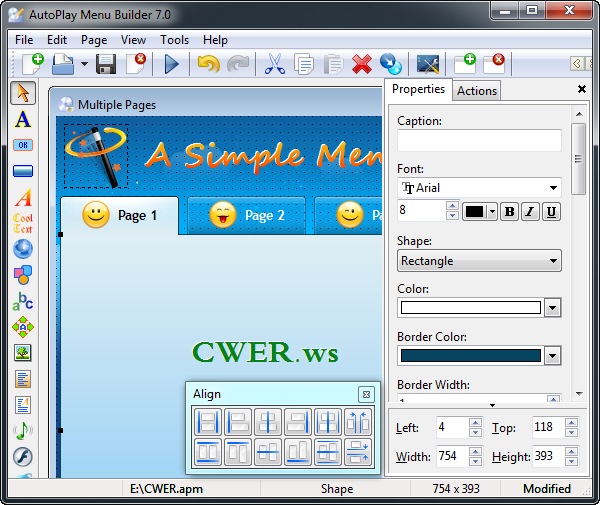
Task: Toggle Italic font style button
Action: [x=530, y=211]
